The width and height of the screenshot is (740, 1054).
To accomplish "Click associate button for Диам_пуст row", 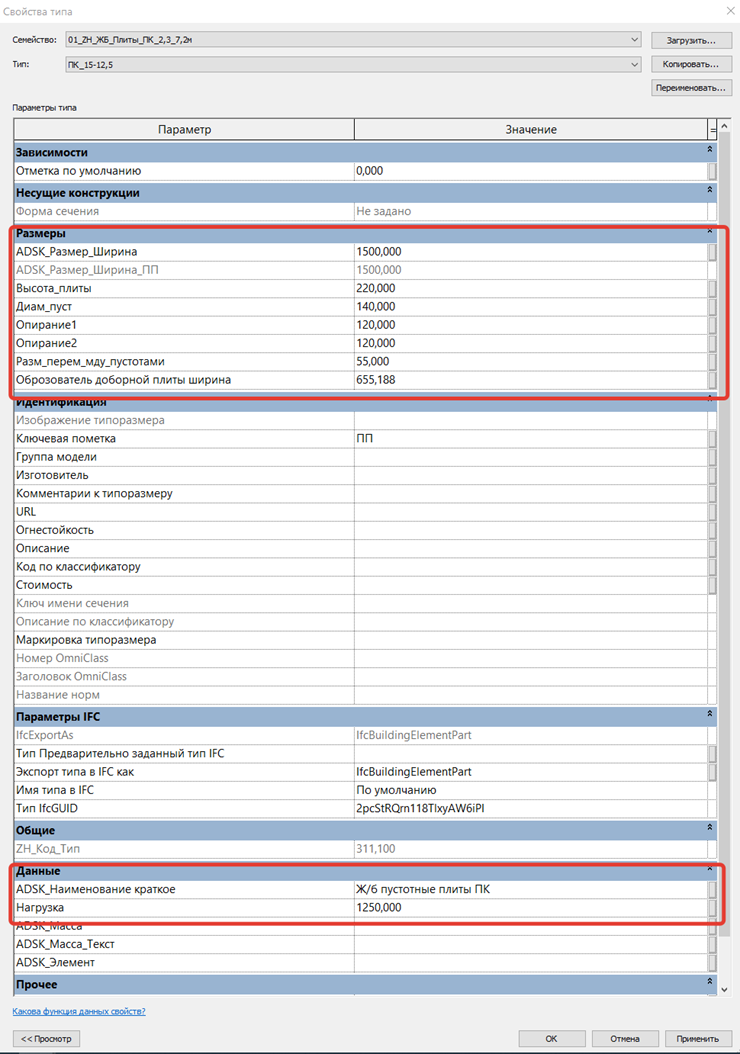I will 712,307.
